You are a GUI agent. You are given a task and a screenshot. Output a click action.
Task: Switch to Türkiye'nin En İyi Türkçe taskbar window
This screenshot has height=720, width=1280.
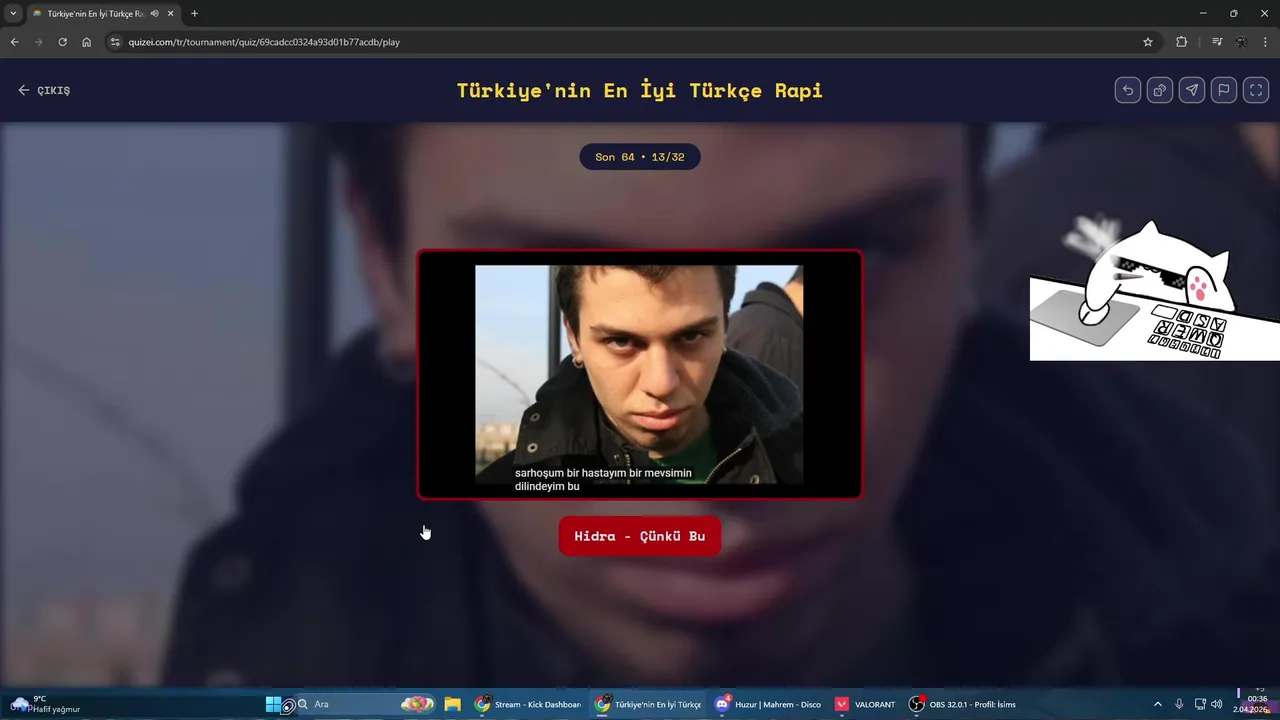(647, 704)
